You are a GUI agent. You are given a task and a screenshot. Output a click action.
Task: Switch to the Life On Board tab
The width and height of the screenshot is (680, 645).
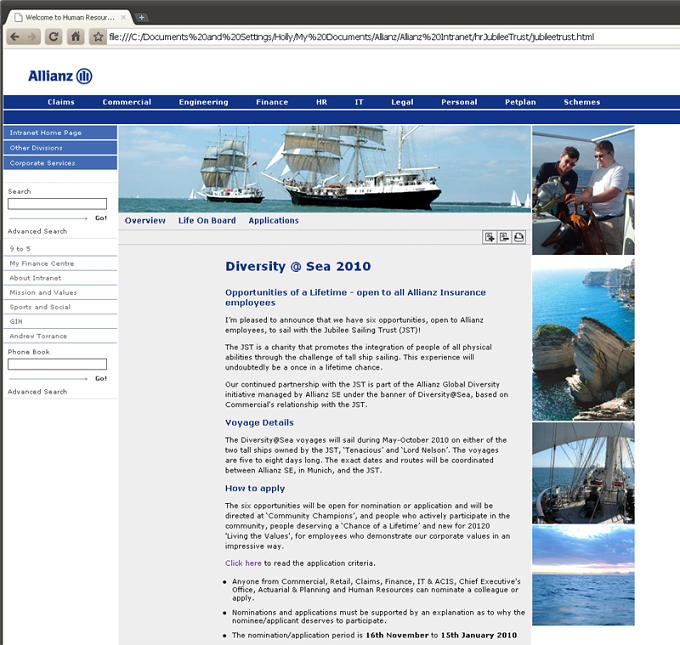coord(207,220)
